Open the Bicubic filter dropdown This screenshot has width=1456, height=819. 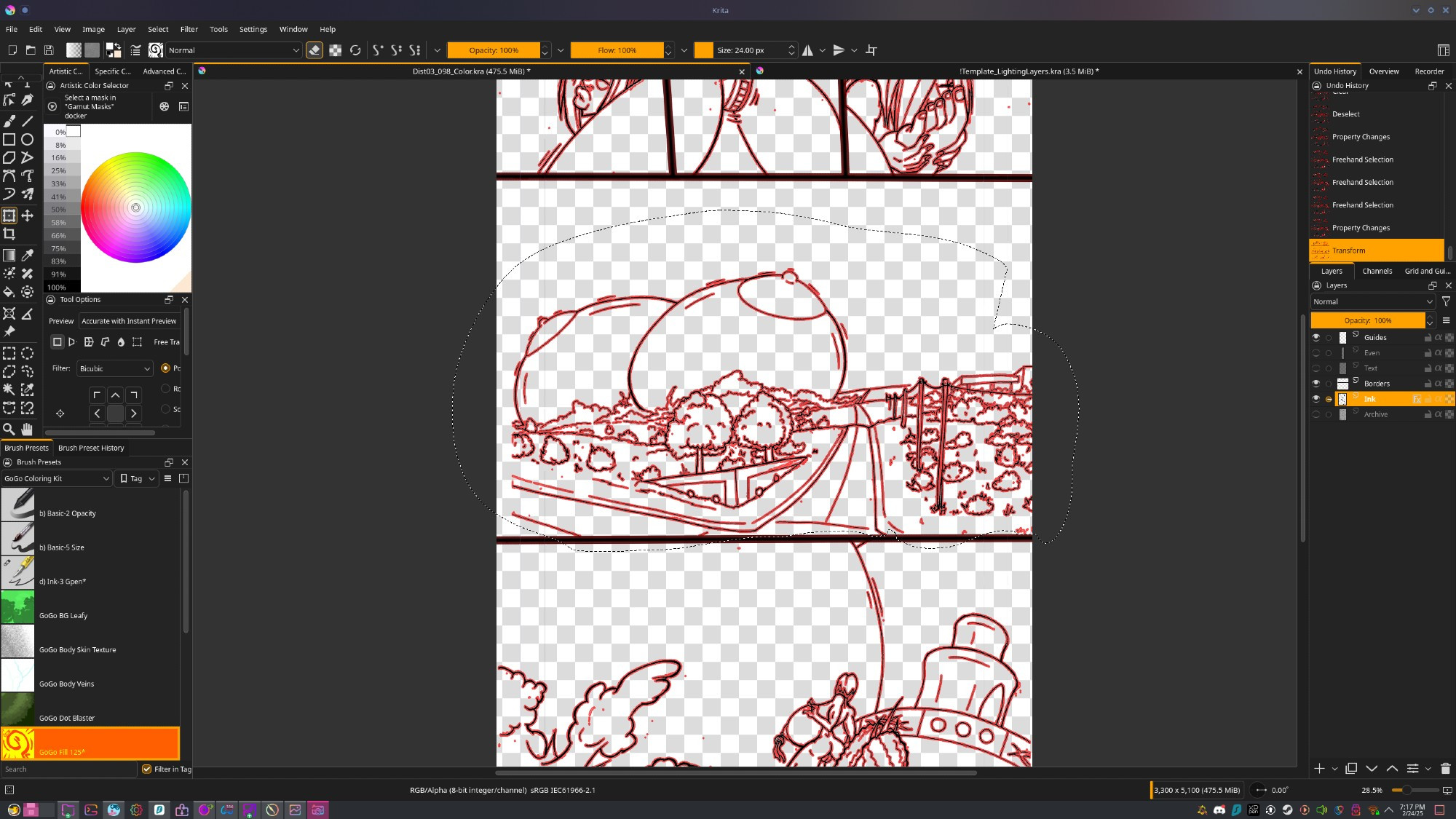point(115,368)
